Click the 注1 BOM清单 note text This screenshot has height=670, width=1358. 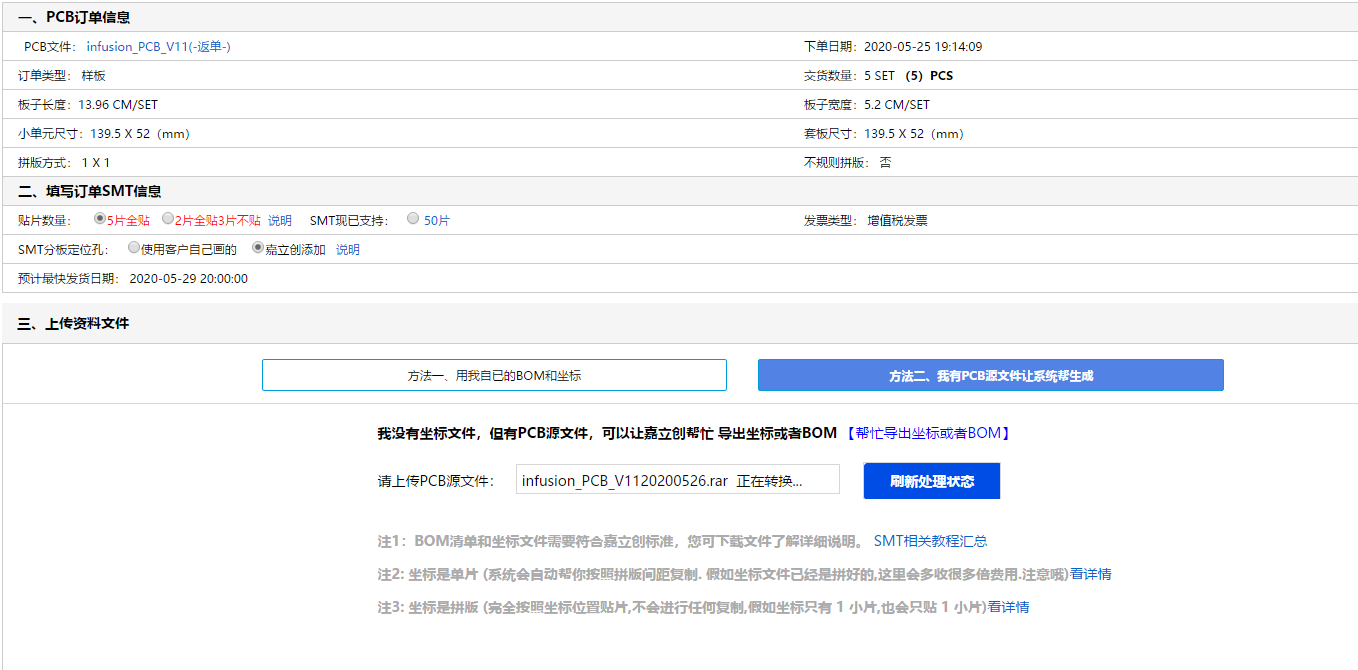click(620, 541)
